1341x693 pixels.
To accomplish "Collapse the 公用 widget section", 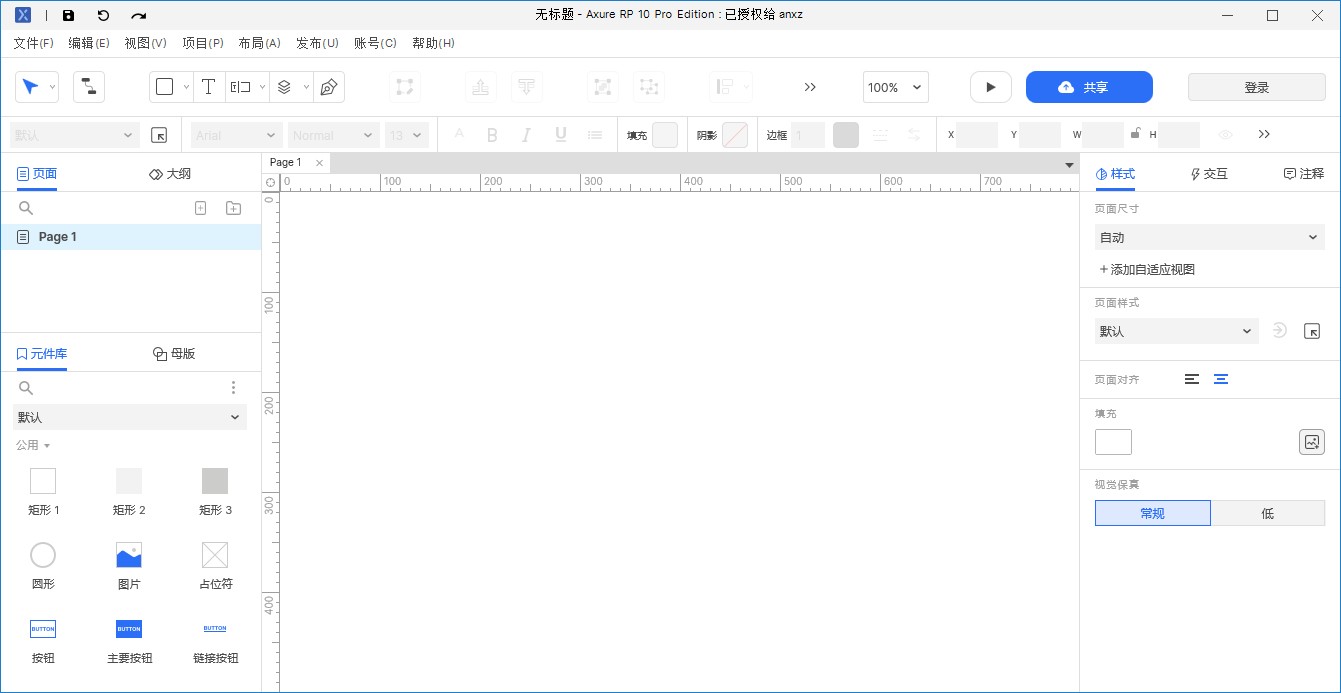I will 33,444.
